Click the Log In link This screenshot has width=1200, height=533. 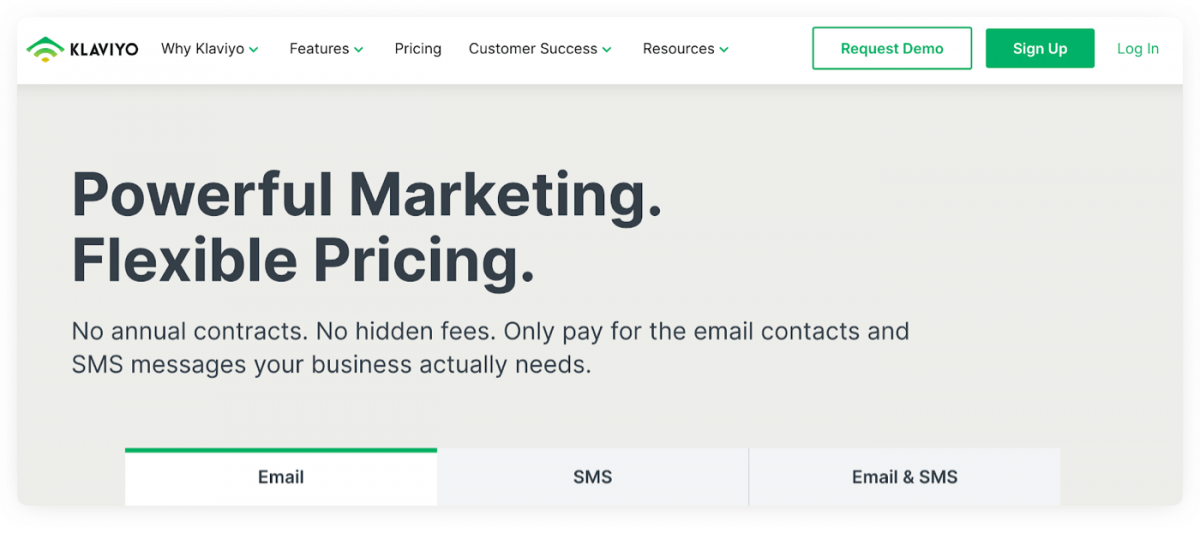tap(1138, 49)
